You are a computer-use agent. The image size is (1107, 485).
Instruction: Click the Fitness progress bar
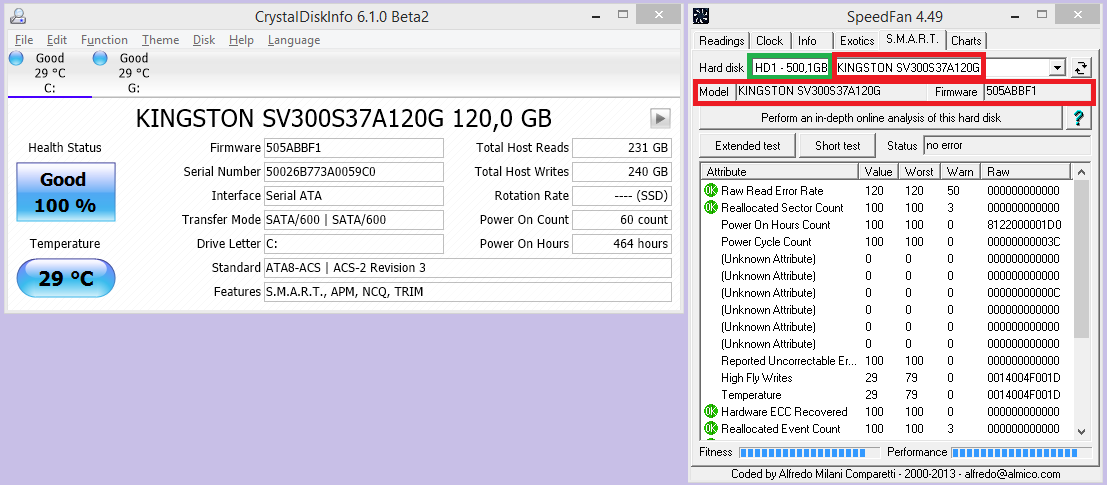click(x=809, y=453)
